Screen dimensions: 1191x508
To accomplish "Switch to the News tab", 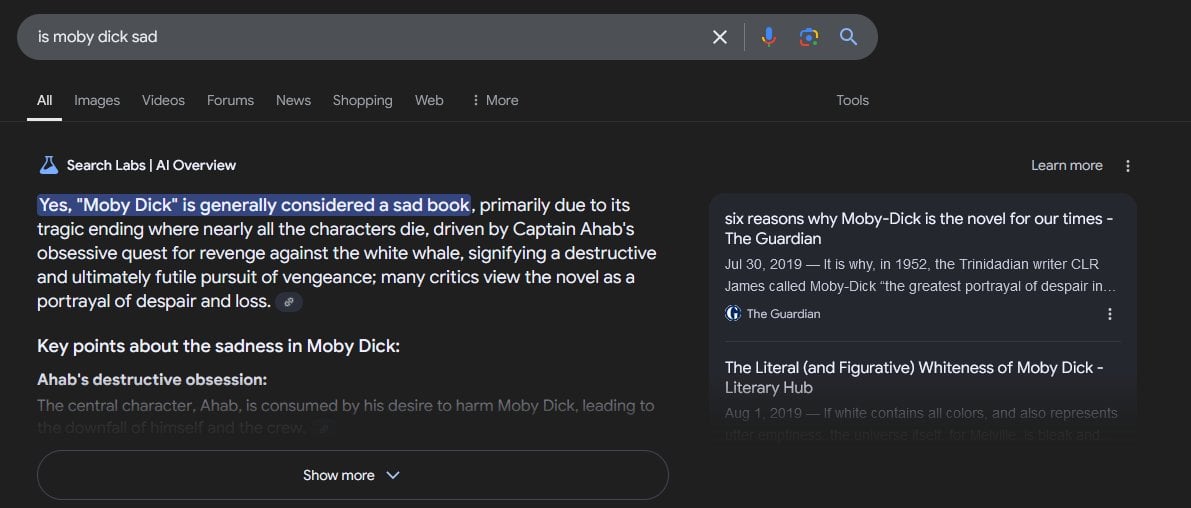I will [x=293, y=100].
